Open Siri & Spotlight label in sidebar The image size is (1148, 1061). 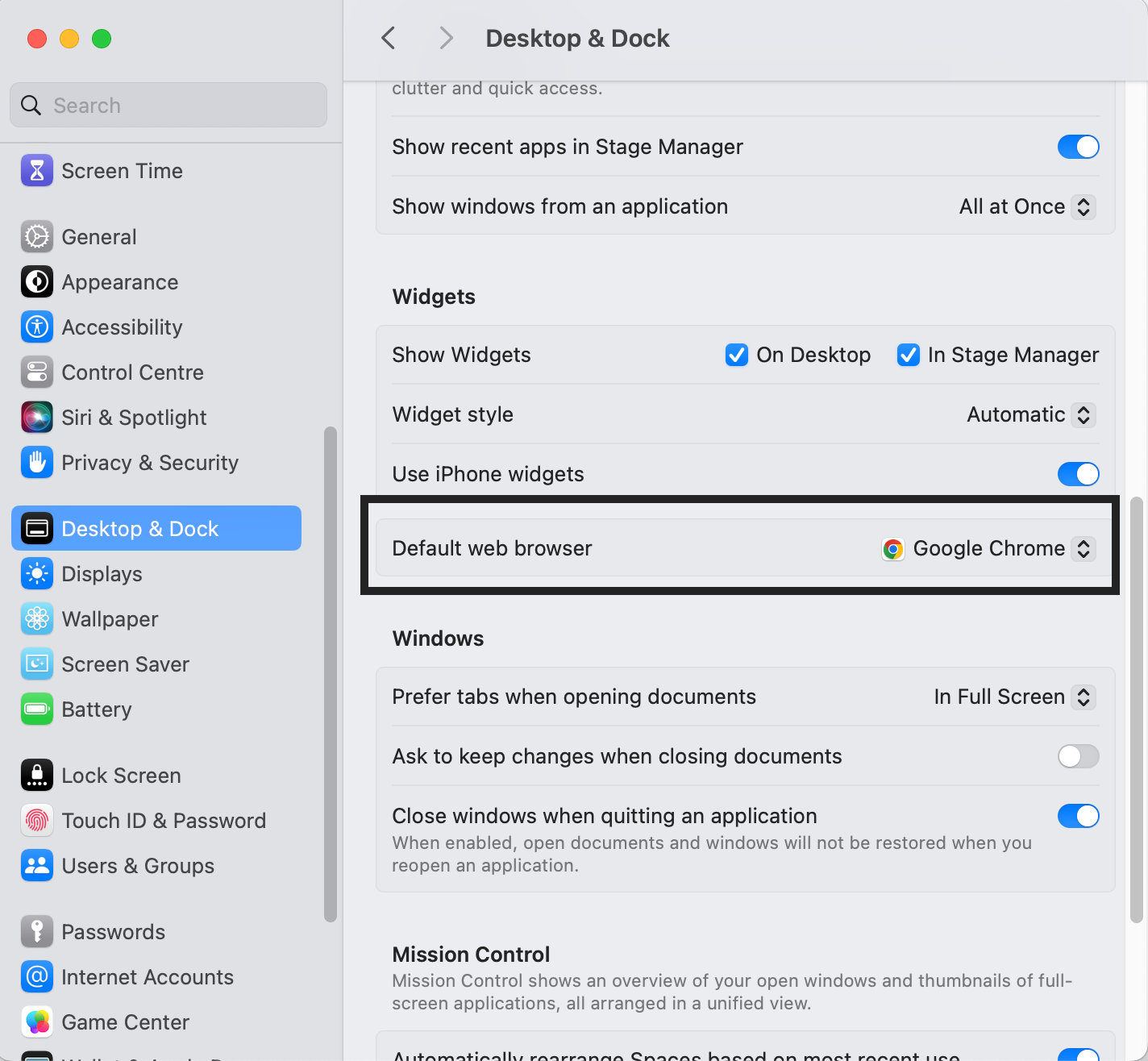135,418
